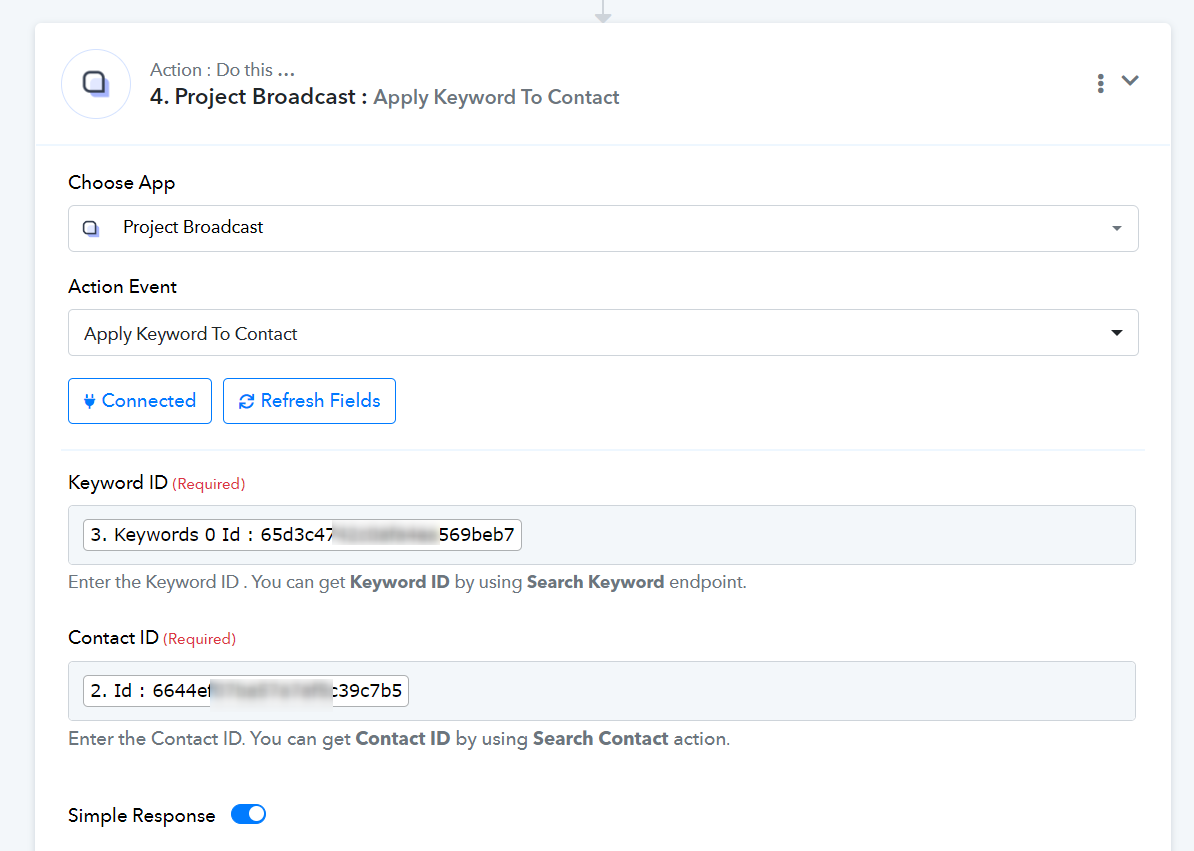
Task: Click the Keyword ID input field
Action: pos(602,535)
